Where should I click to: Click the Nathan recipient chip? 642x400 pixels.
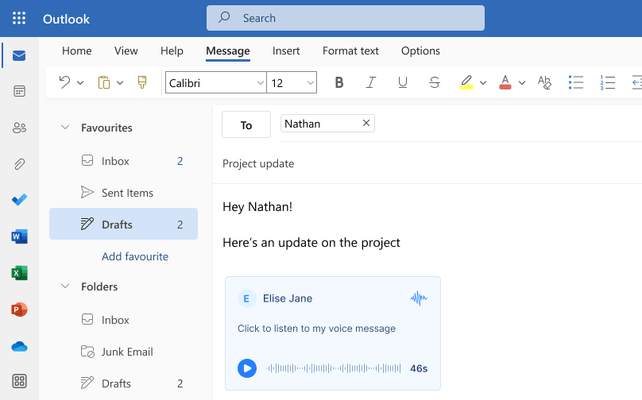[327, 123]
